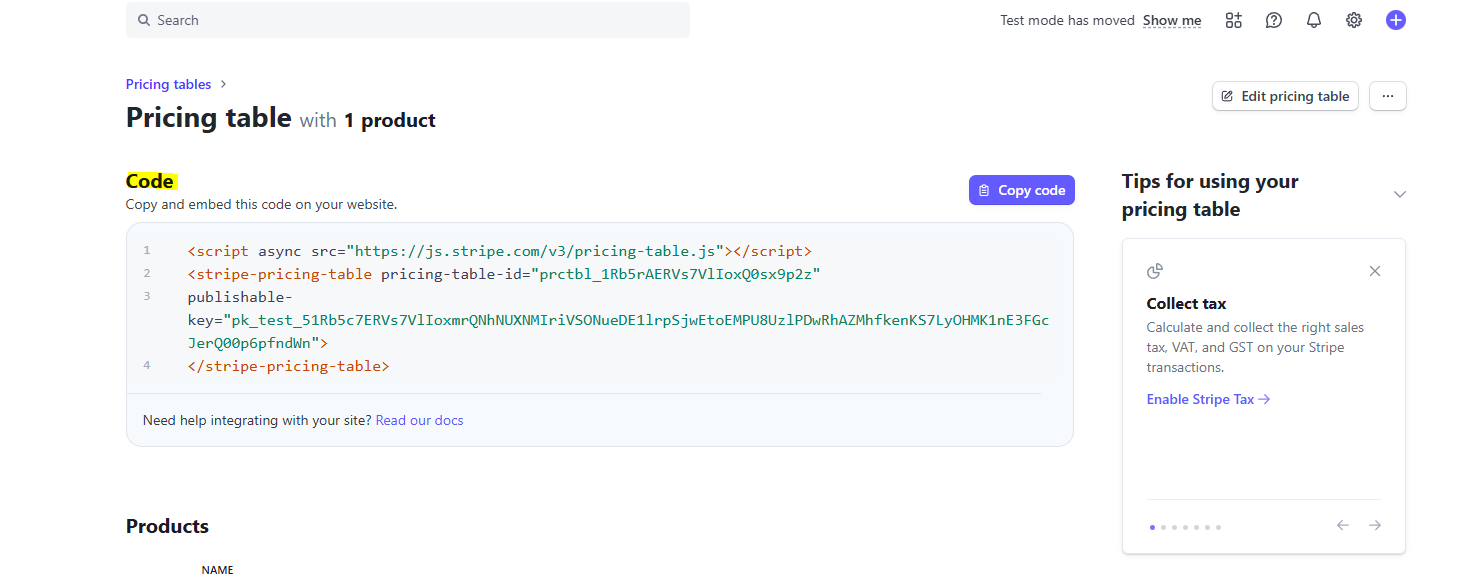Click Enable Stripe Tax link
Screen dimensions: 1477x586
[1208, 399]
